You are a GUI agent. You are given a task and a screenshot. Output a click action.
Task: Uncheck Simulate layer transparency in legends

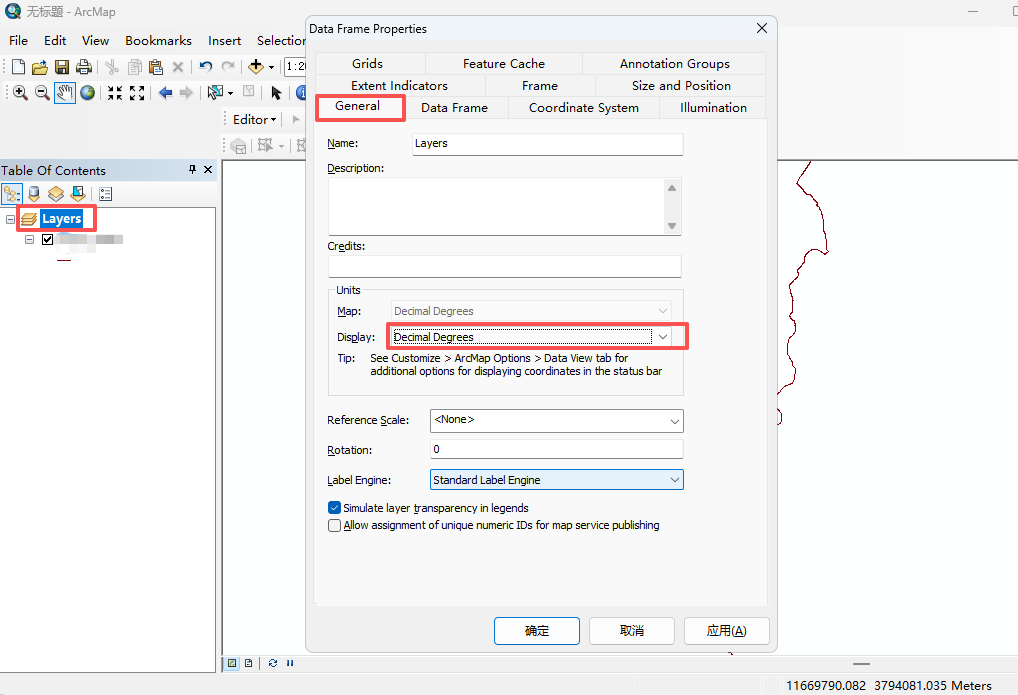[x=334, y=508]
